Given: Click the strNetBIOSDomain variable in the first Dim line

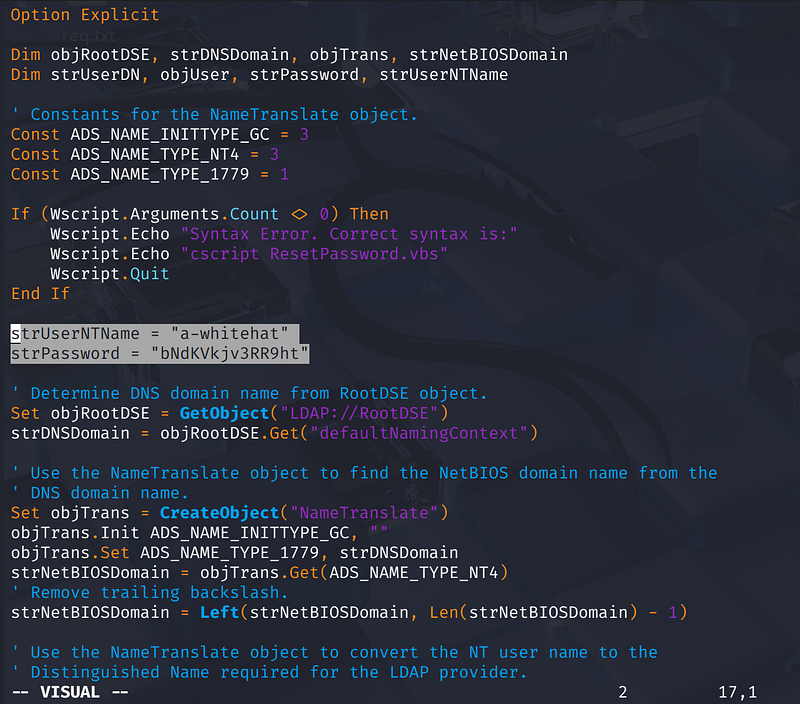Looking at the screenshot, I should click(x=488, y=54).
